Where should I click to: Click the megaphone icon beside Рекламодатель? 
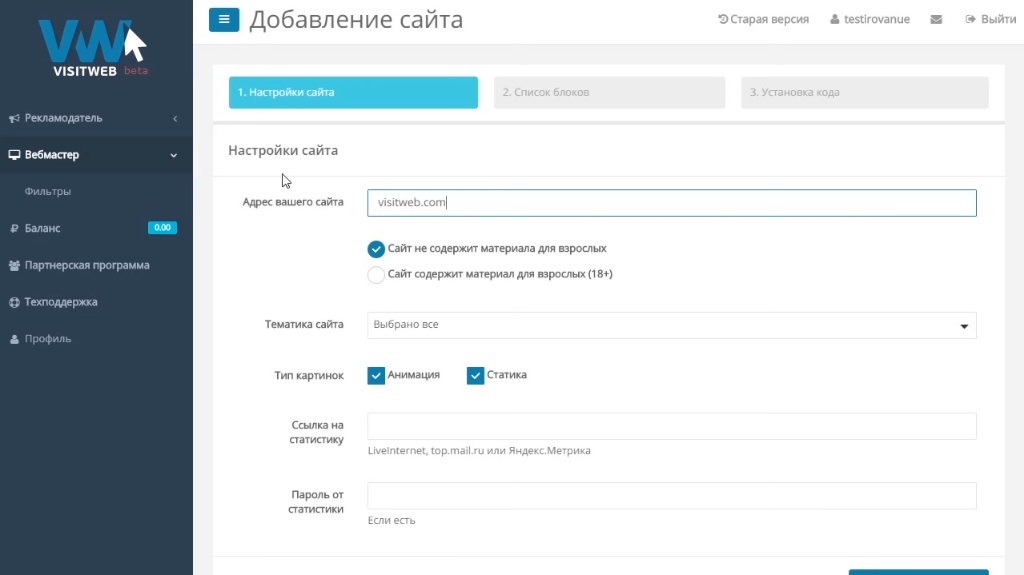point(14,118)
